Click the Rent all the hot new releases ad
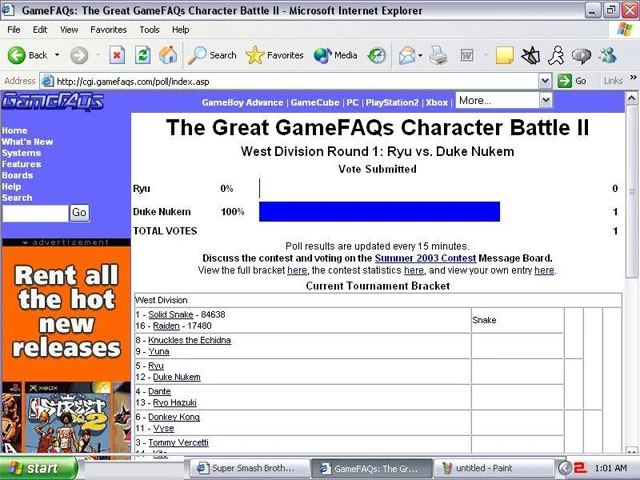Viewport: 640px width, 480px height. pos(66,312)
